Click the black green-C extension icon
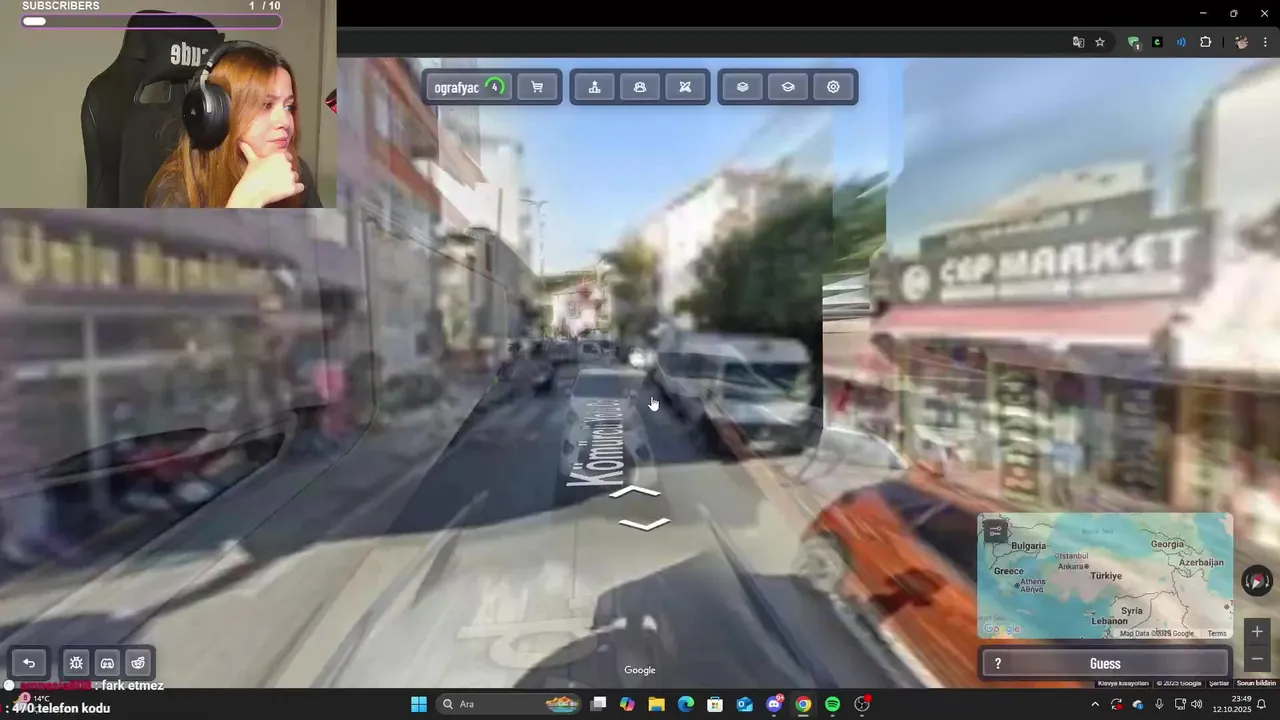The height and width of the screenshot is (720, 1280). (x=1157, y=42)
